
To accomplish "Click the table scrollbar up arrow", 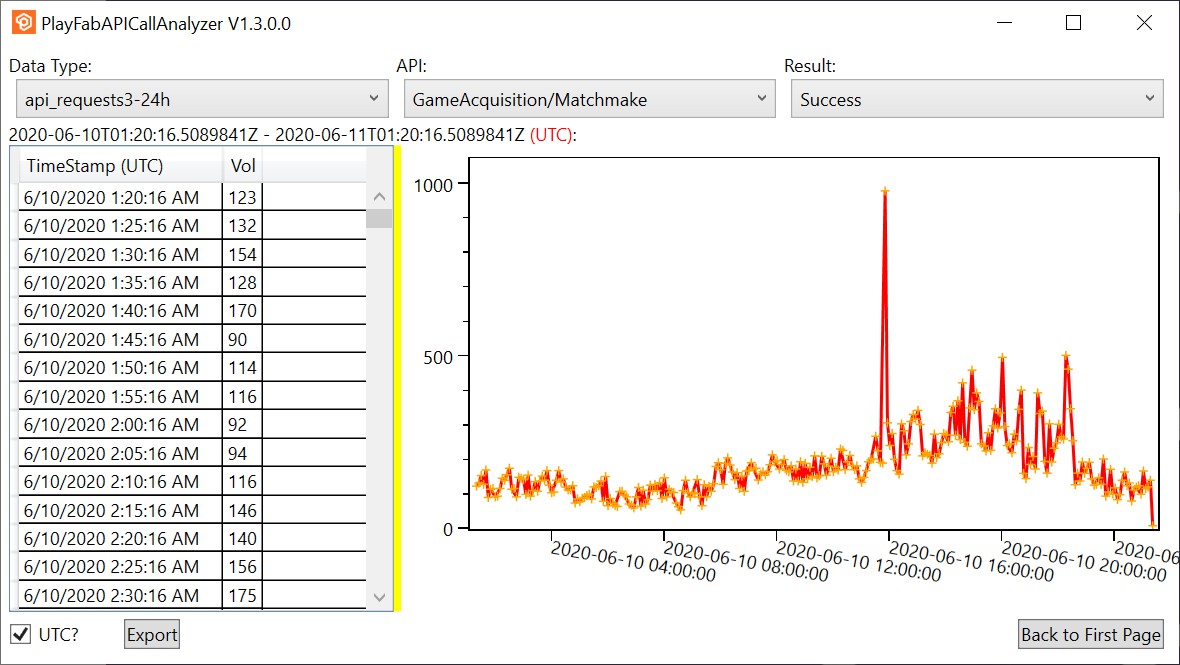I will pos(379,196).
